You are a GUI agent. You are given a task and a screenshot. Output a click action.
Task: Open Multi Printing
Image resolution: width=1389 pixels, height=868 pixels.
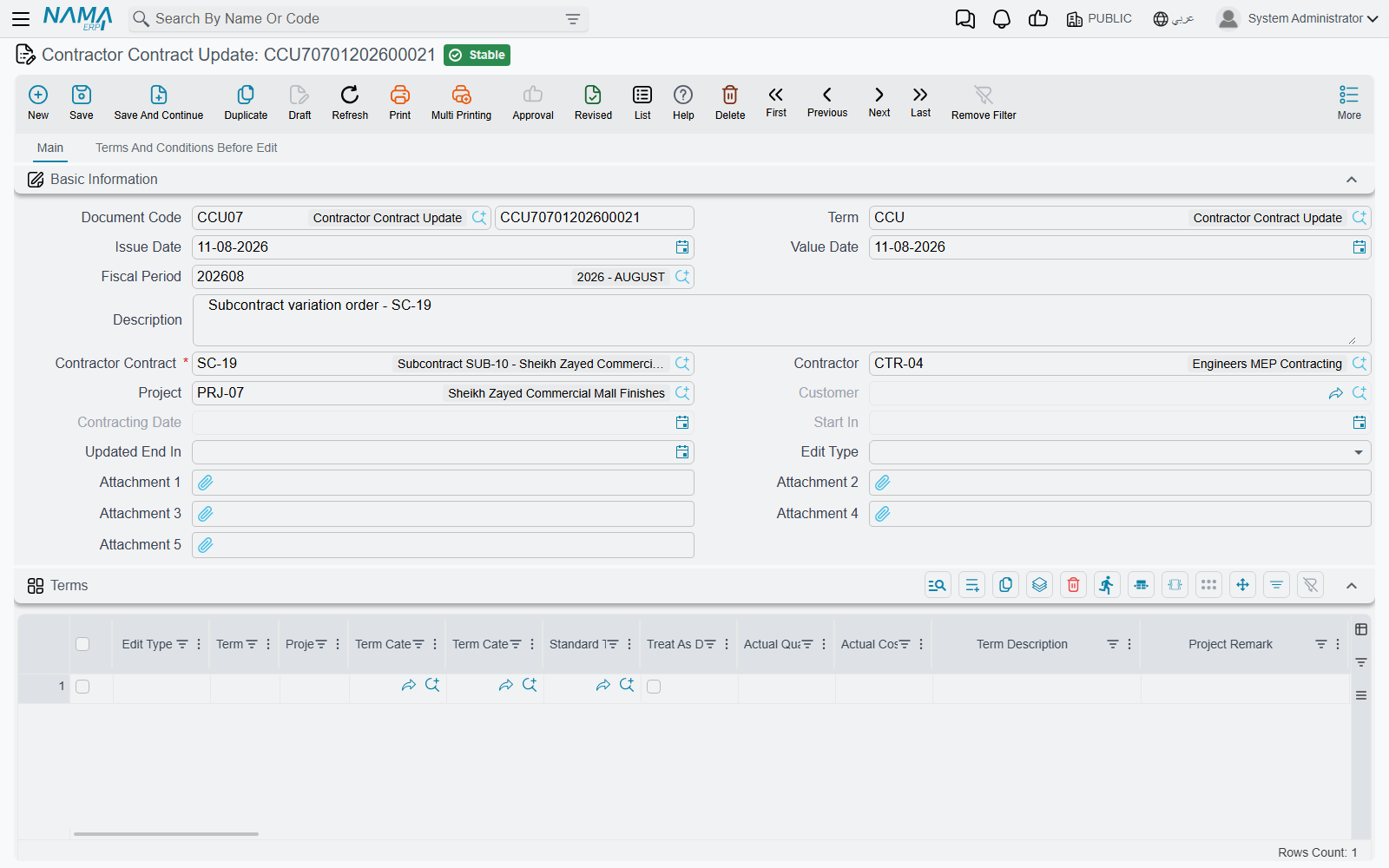click(461, 102)
